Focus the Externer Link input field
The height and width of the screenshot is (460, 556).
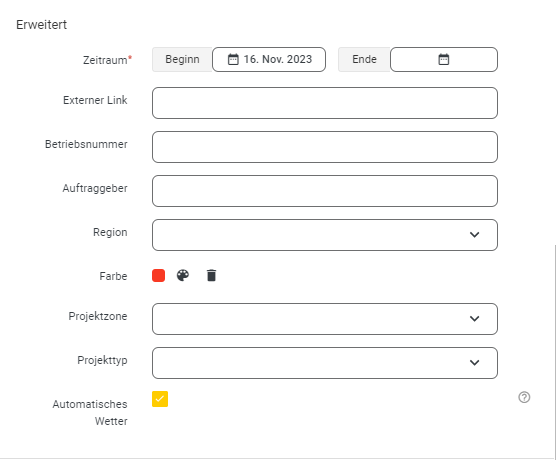[x=325, y=103]
